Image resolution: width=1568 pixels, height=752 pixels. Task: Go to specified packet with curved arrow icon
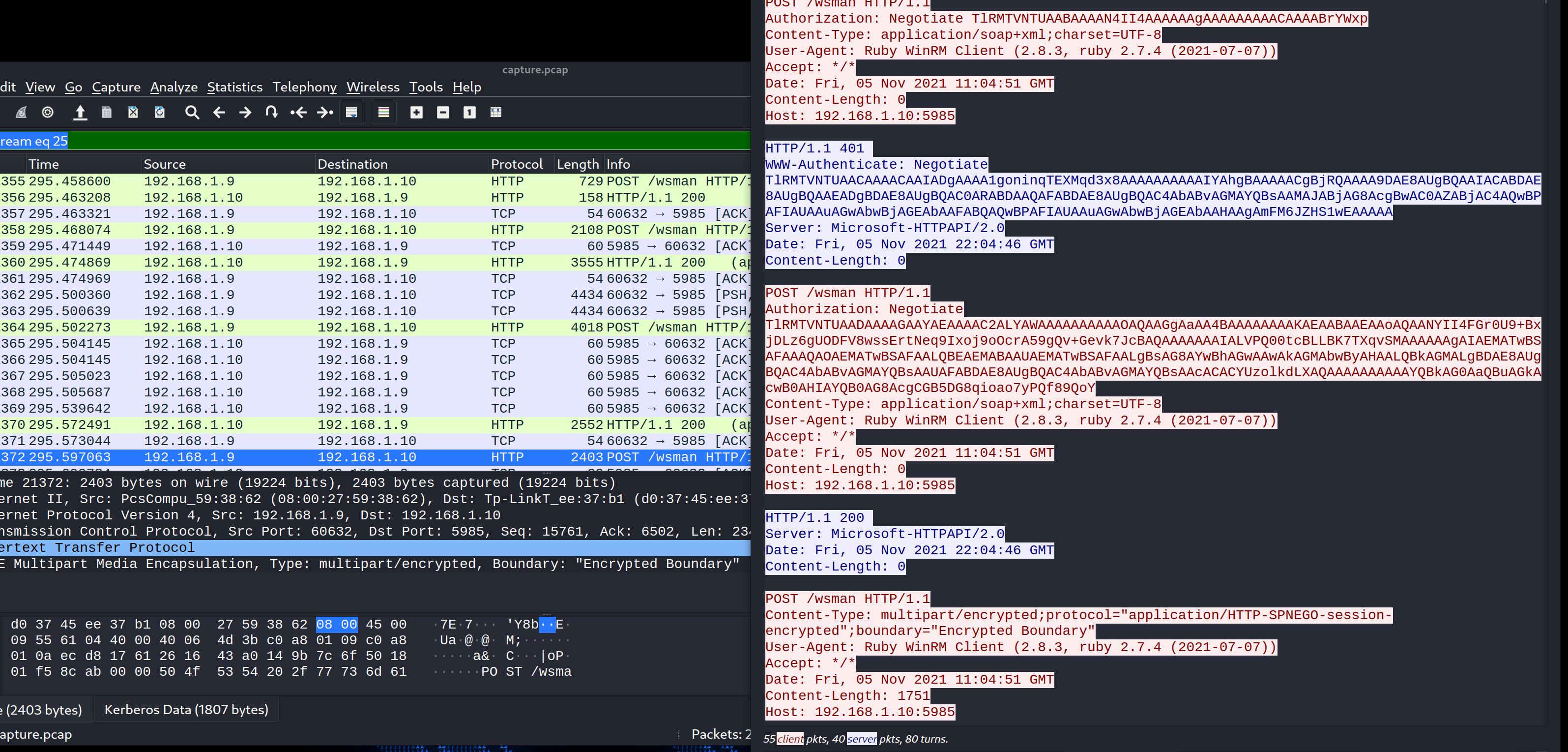coord(271,112)
